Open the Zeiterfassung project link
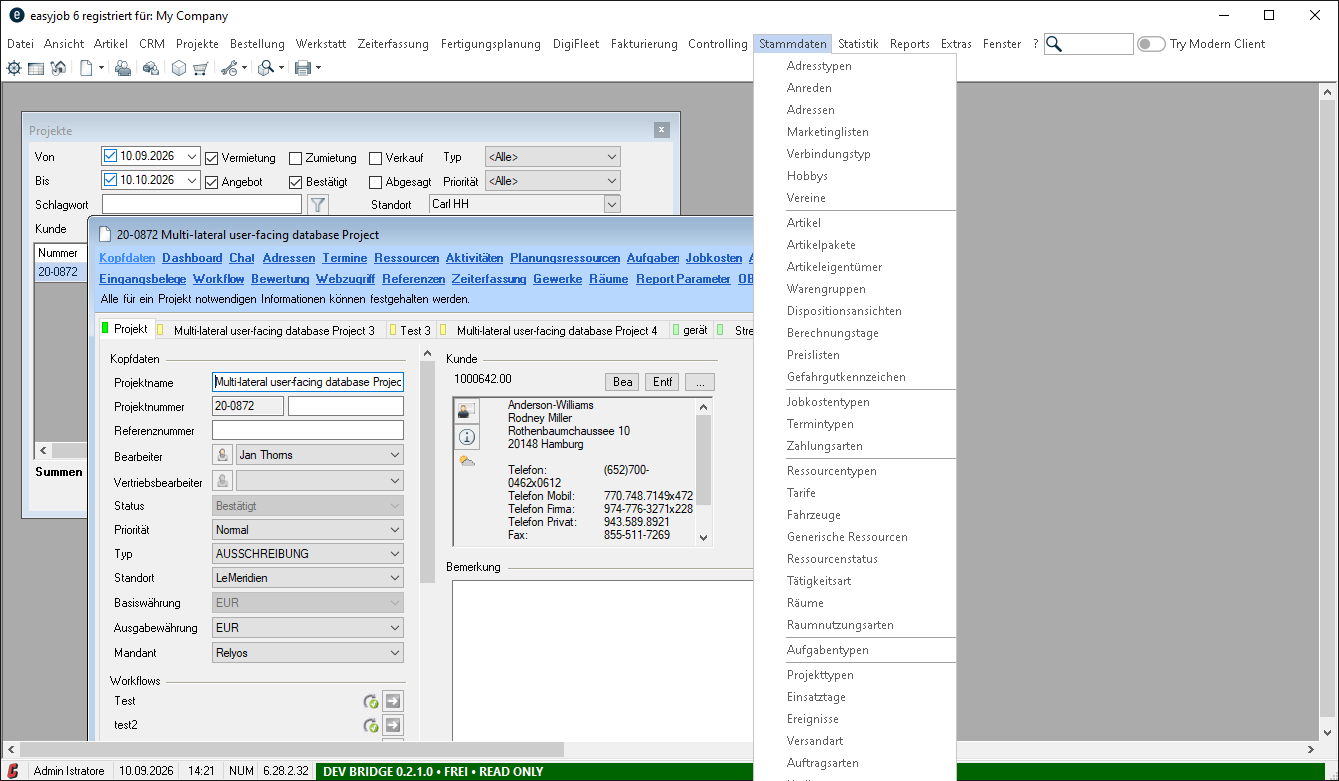Screen dimensions: 1339x781 tap(489, 279)
